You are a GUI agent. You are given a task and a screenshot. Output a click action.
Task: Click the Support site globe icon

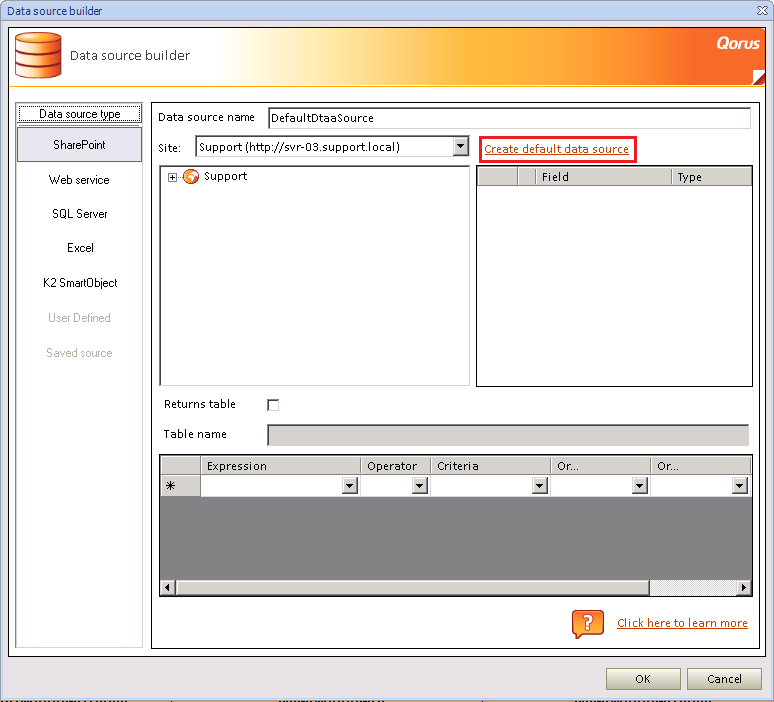point(191,176)
